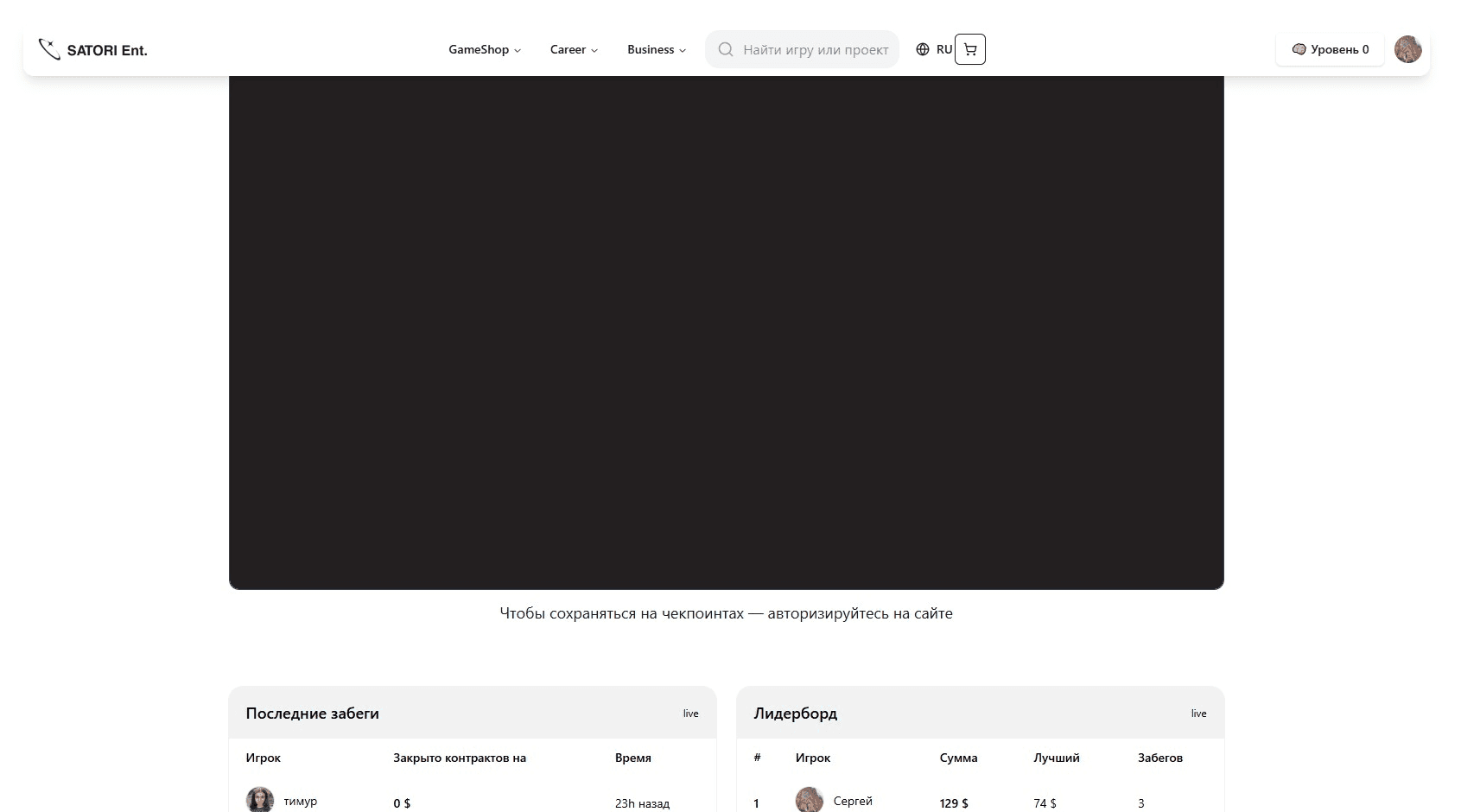Click тимур's avatar in Последние забеги
Screen dimensions: 1461x812
point(260,799)
